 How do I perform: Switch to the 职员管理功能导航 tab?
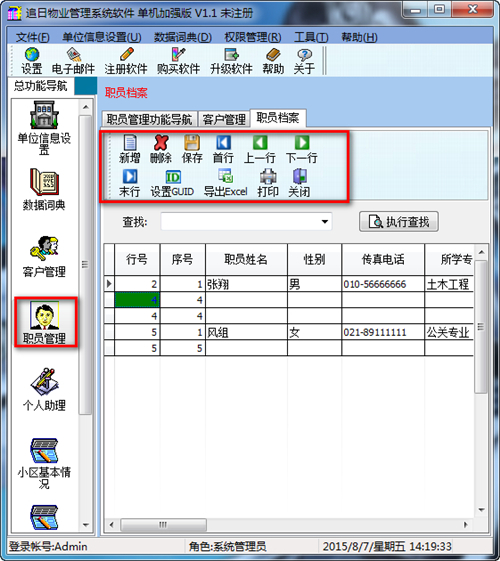149,119
